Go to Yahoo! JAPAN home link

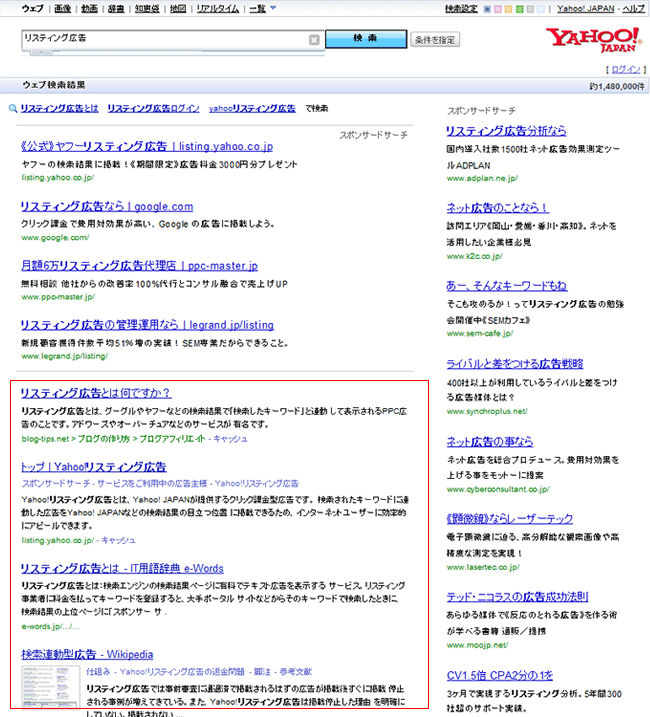(586, 9)
